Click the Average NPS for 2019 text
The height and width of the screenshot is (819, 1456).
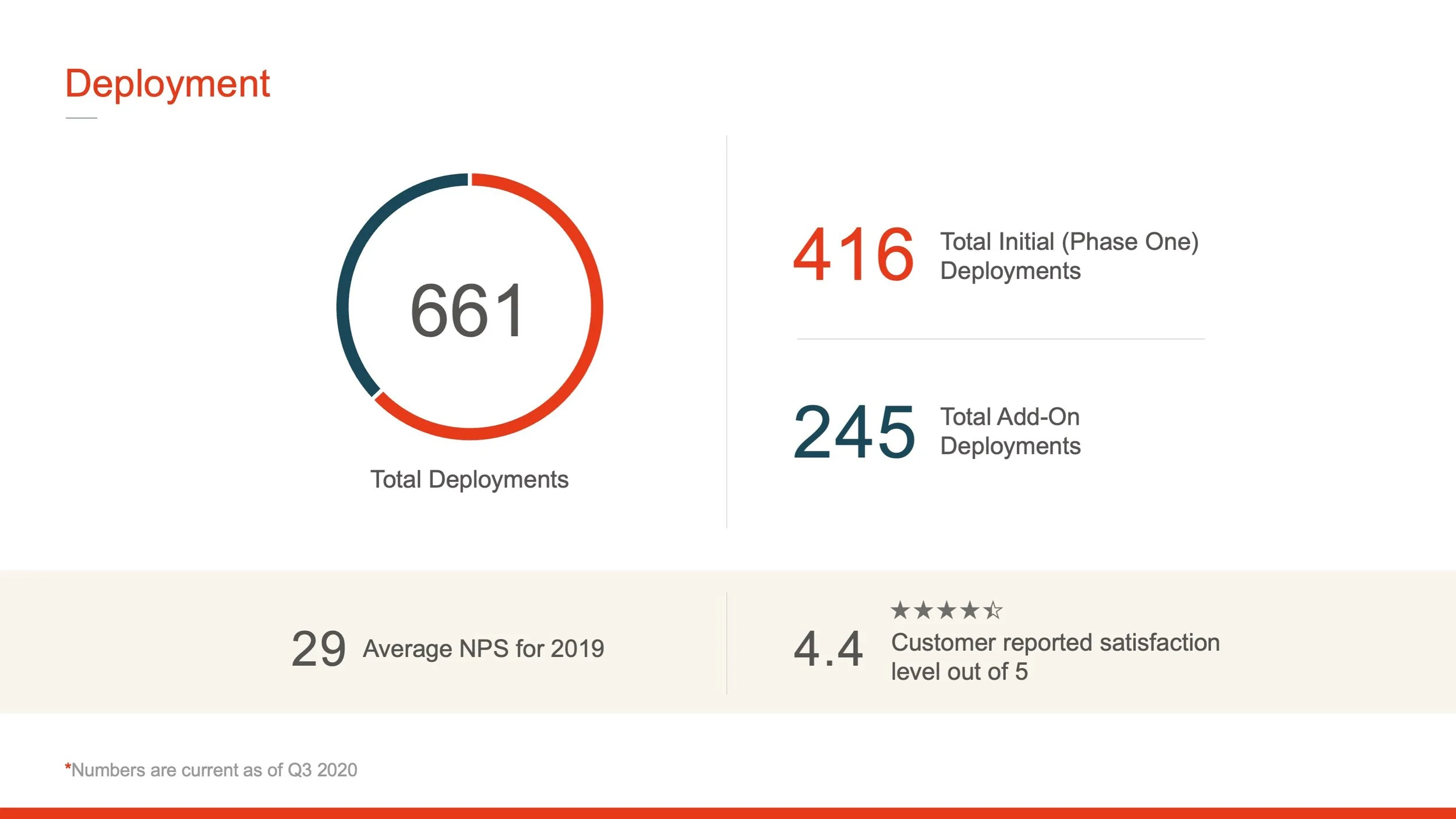coord(483,648)
